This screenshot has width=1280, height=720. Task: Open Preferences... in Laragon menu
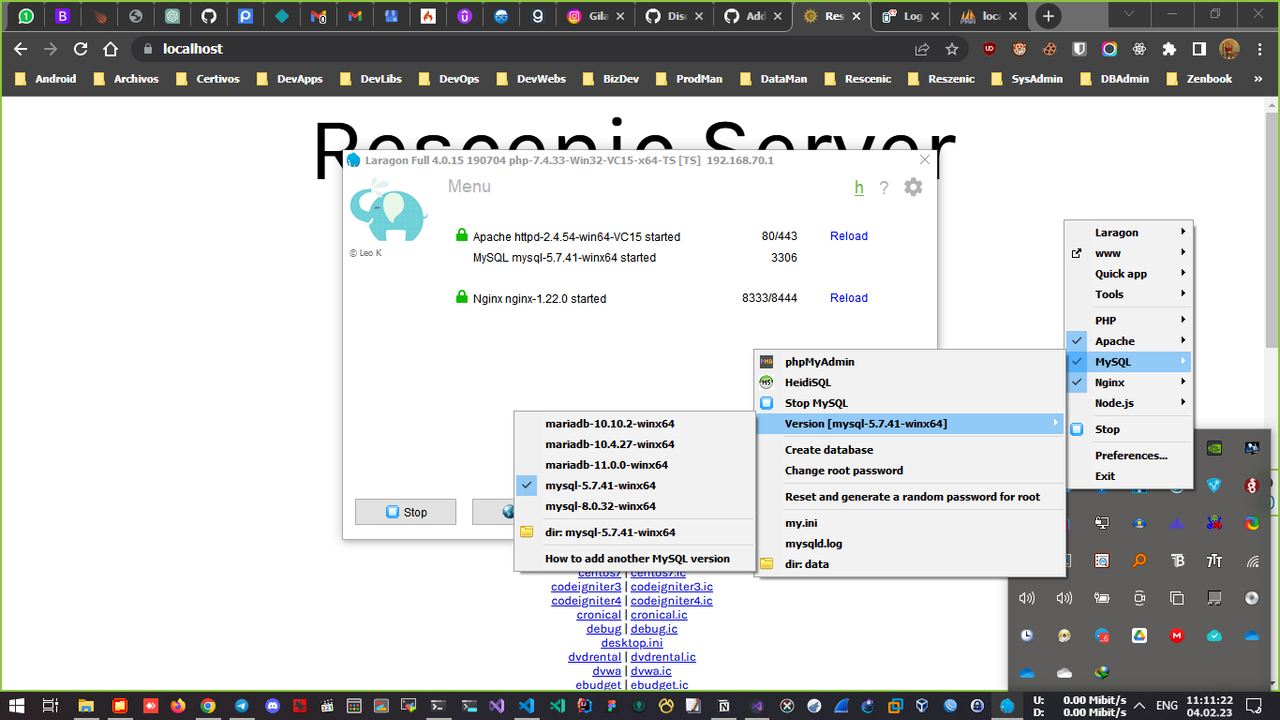click(1129, 455)
